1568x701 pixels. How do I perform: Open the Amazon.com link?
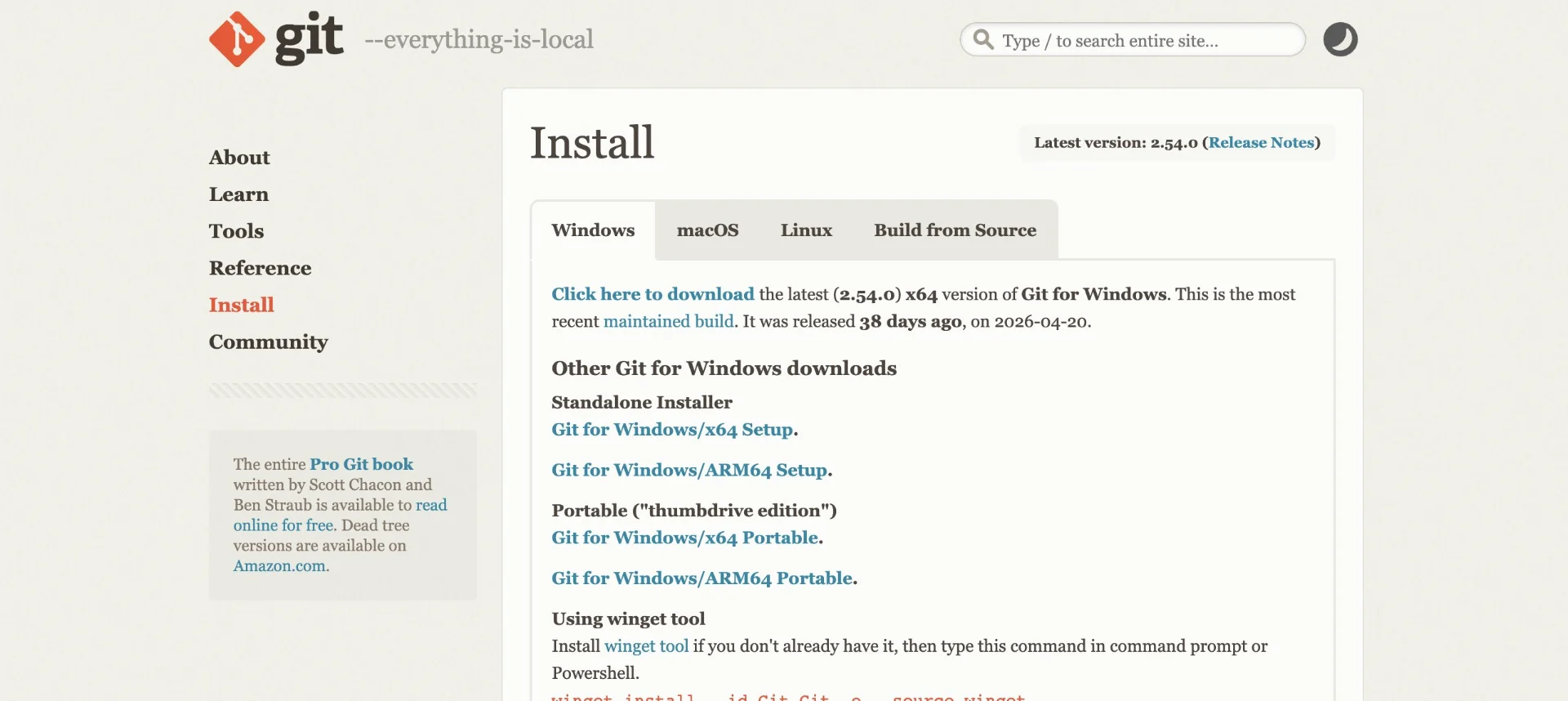279,566
